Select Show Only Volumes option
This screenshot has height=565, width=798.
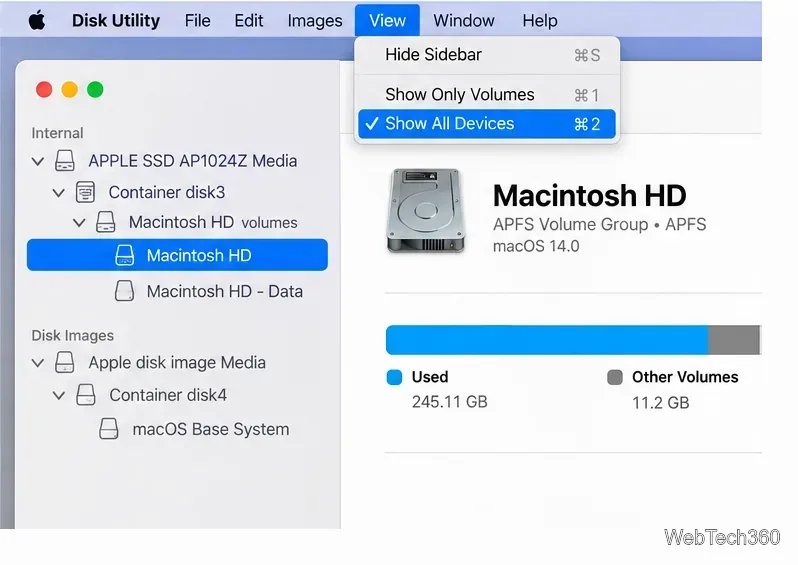point(487,95)
